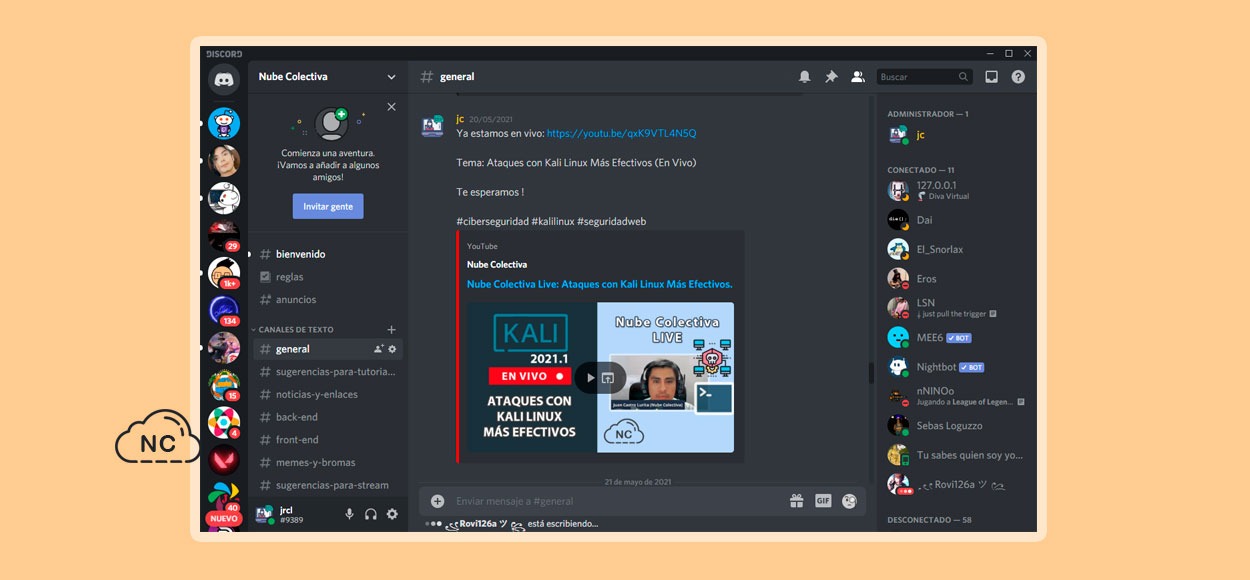Switch to the bienvenido channel

328,254
